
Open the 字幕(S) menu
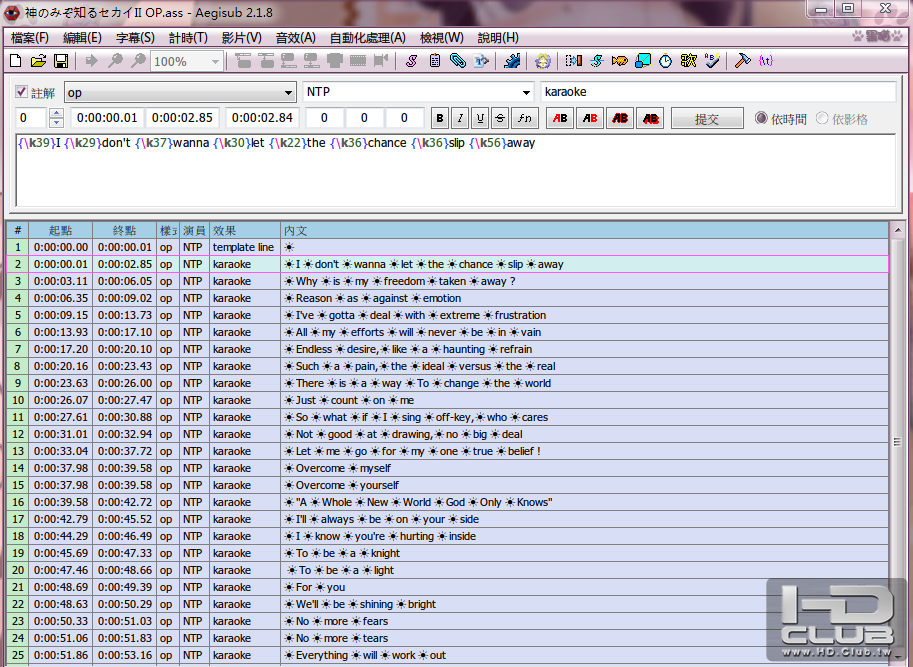coord(135,38)
